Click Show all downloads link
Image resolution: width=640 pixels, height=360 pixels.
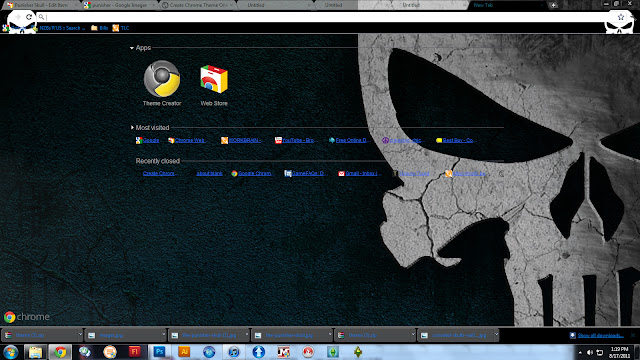click(600, 335)
